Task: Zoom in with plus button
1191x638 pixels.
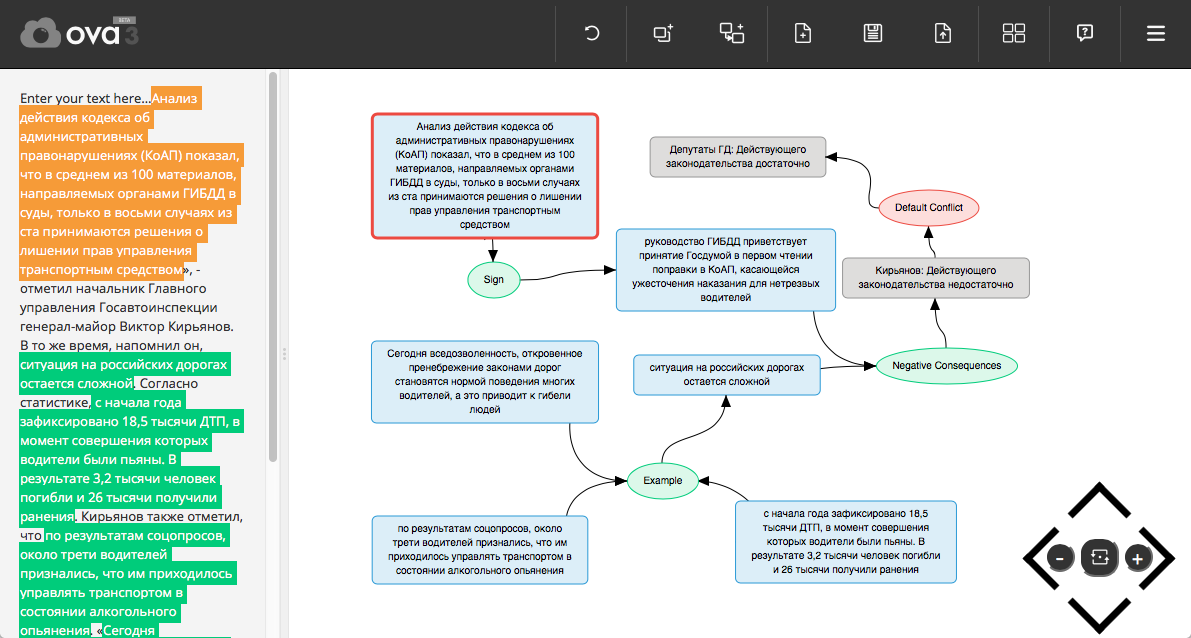Action: 1137,559
